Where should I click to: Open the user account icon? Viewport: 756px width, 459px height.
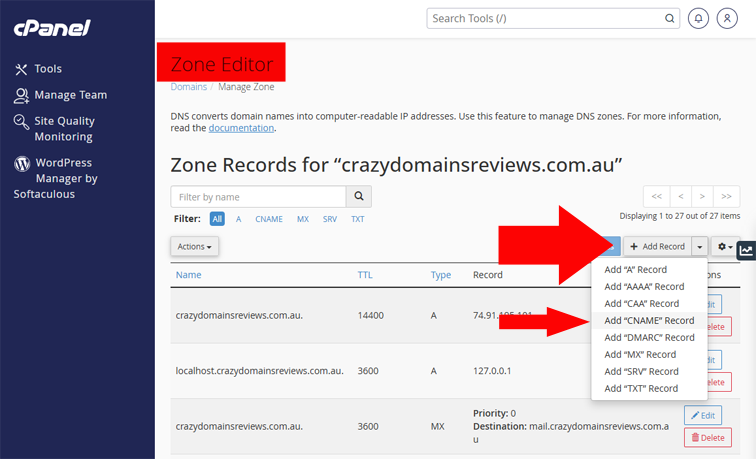coord(727,18)
